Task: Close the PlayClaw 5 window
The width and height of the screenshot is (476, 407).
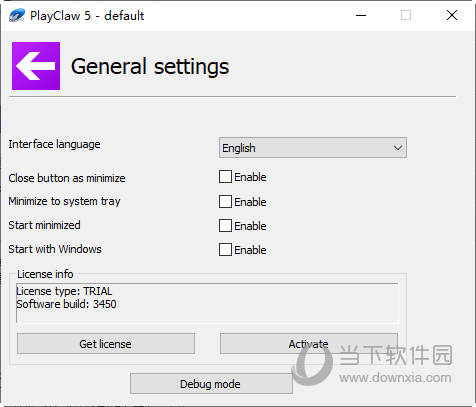Action: click(452, 15)
